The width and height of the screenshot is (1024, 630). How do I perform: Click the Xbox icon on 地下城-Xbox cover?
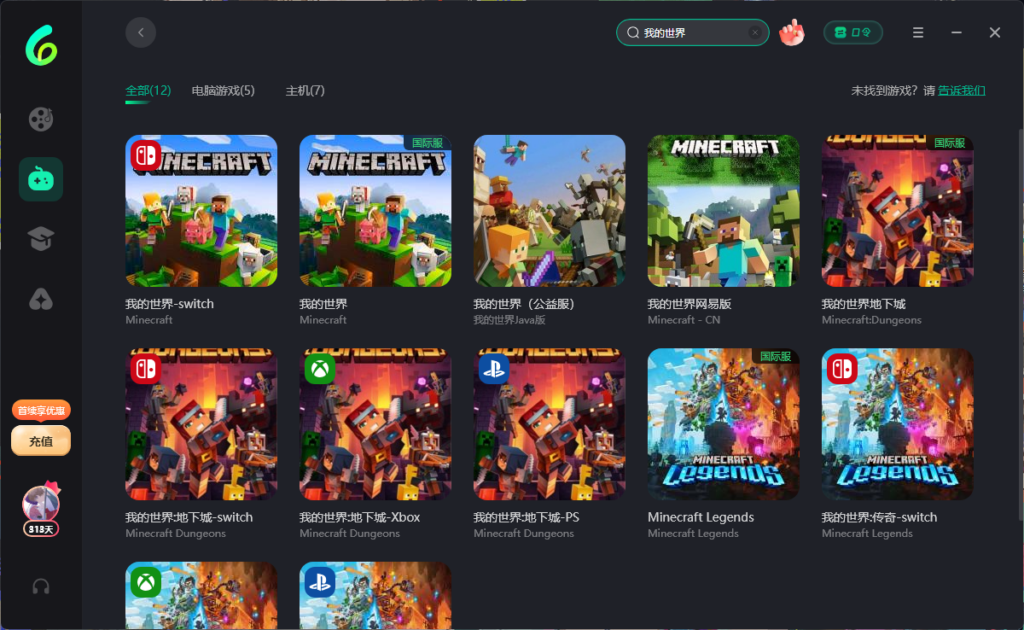pyautogui.click(x=320, y=369)
